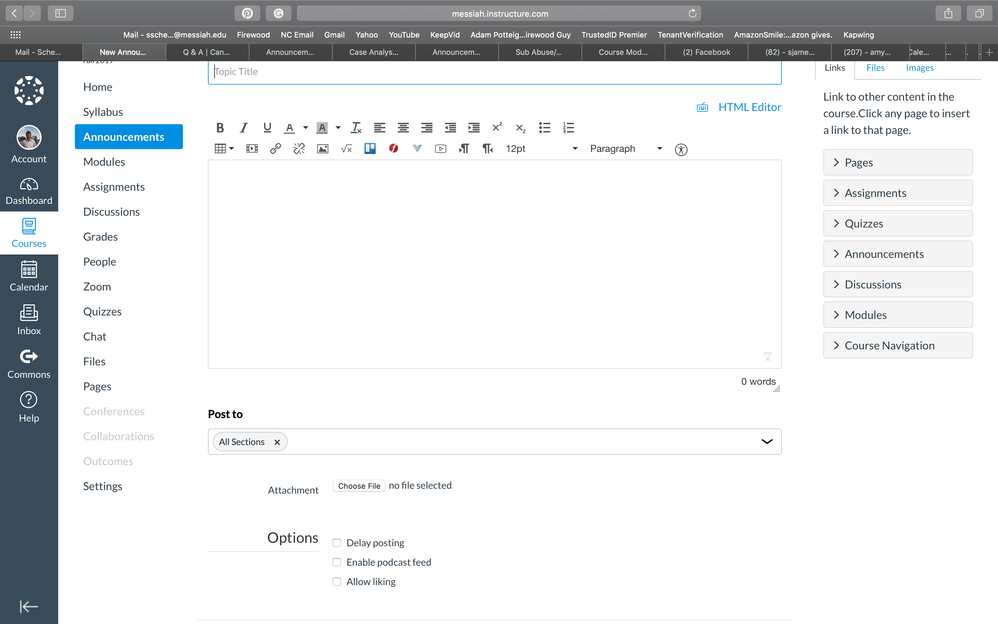The image size is (998, 624).
Task: Toggle bold formatting in the editor
Action: pyautogui.click(x=220, y=128)
